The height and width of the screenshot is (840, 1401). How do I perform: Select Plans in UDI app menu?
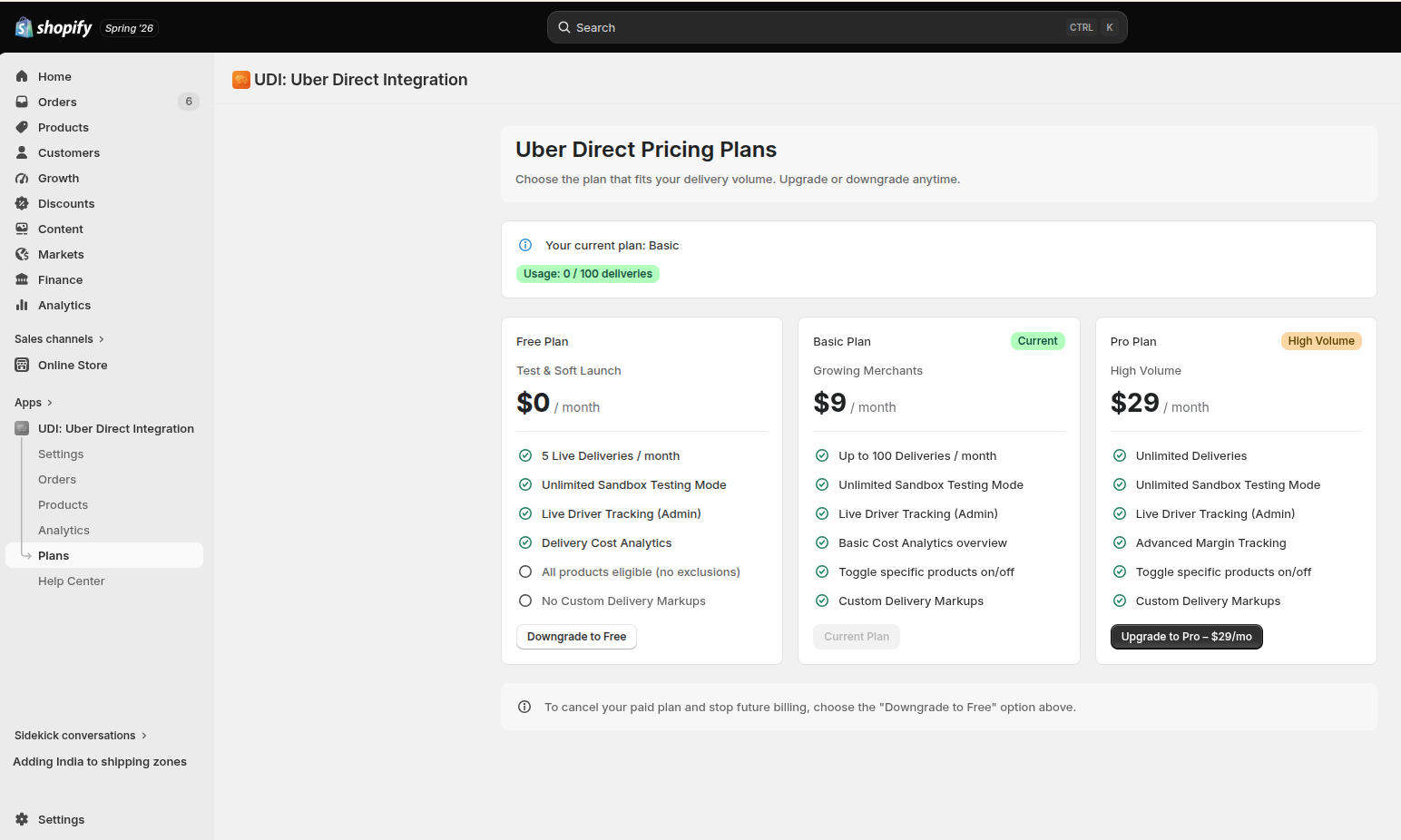click(104, 555)
